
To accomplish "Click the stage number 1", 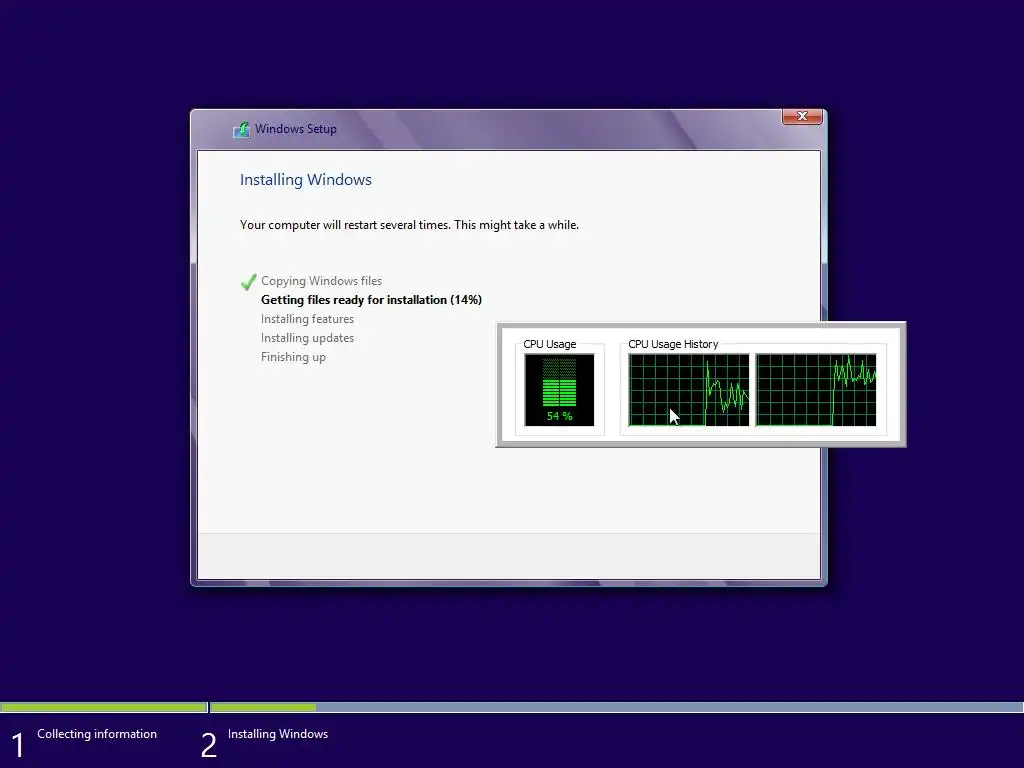I will click(18, 745).
